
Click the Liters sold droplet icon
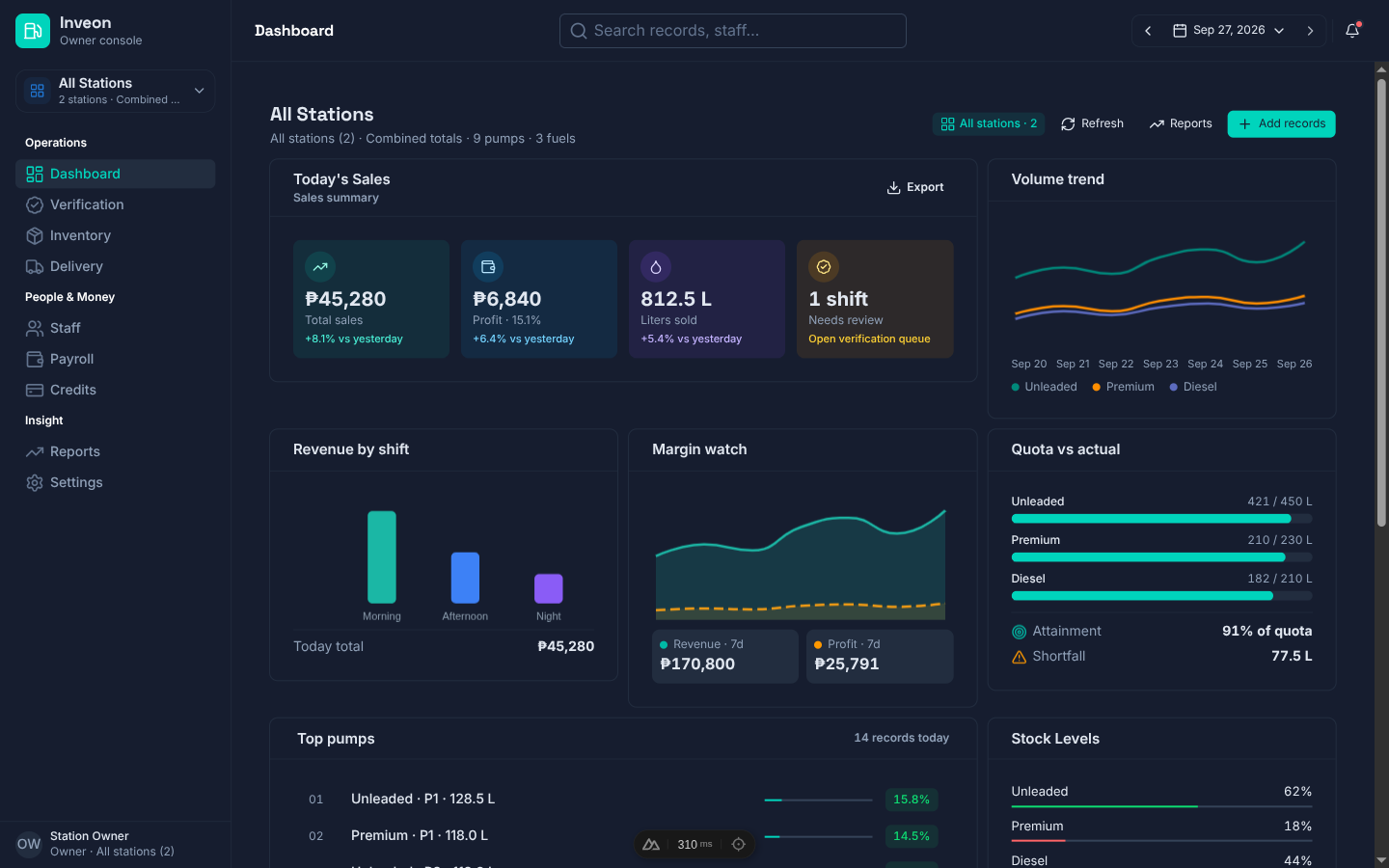(x=656, y=267)
